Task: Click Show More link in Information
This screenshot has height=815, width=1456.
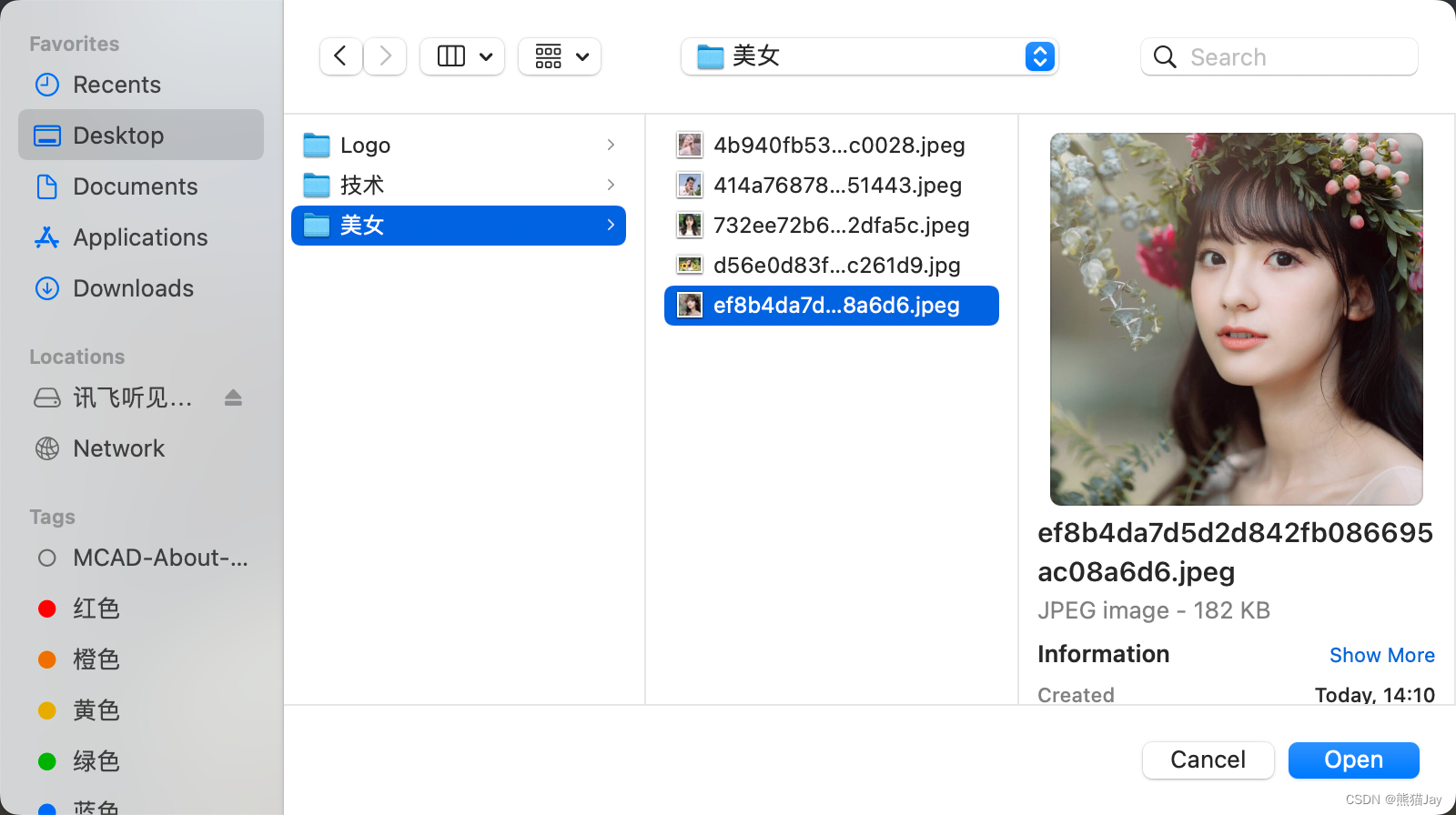Action: coord(1381,655)
